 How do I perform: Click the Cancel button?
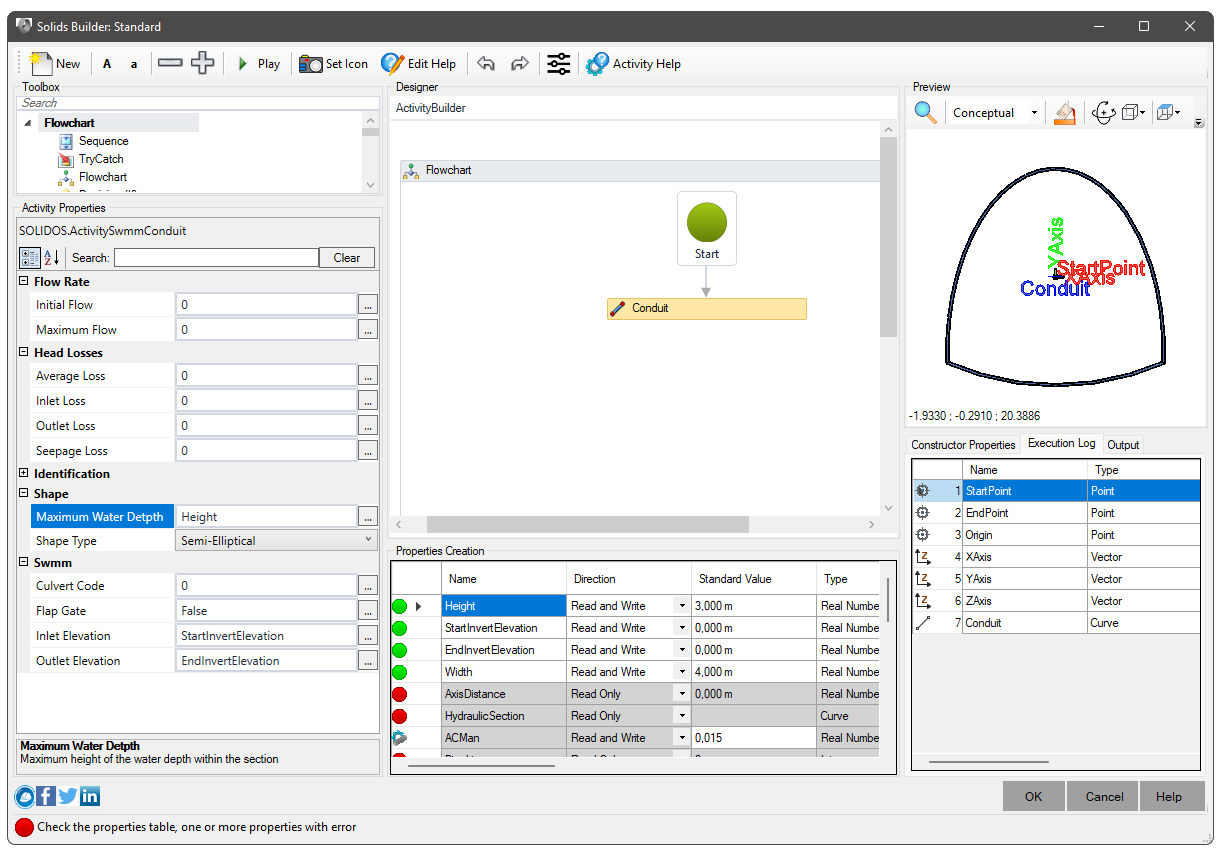(1104, 797)
